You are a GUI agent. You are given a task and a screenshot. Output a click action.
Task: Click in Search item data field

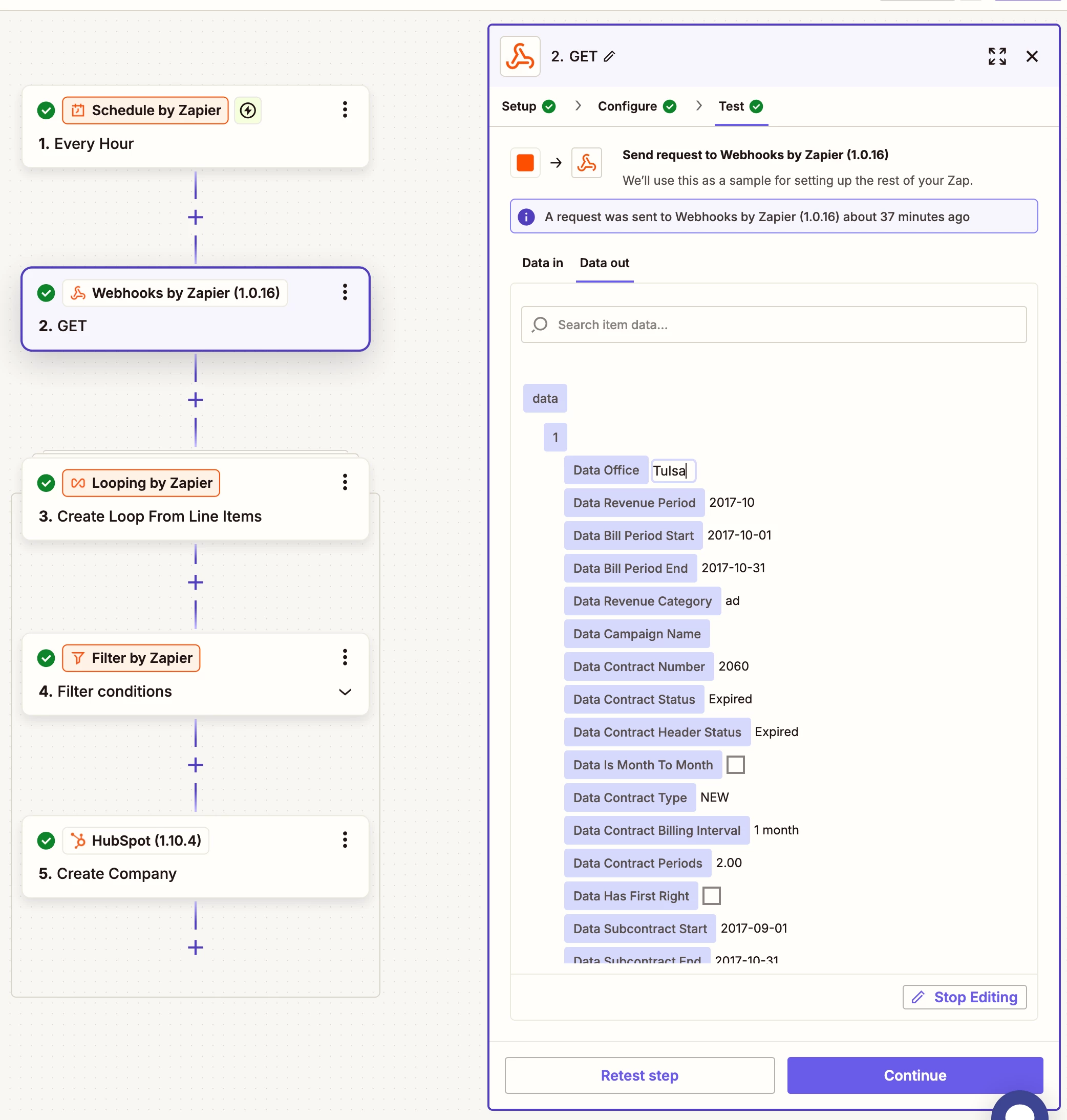774,325
